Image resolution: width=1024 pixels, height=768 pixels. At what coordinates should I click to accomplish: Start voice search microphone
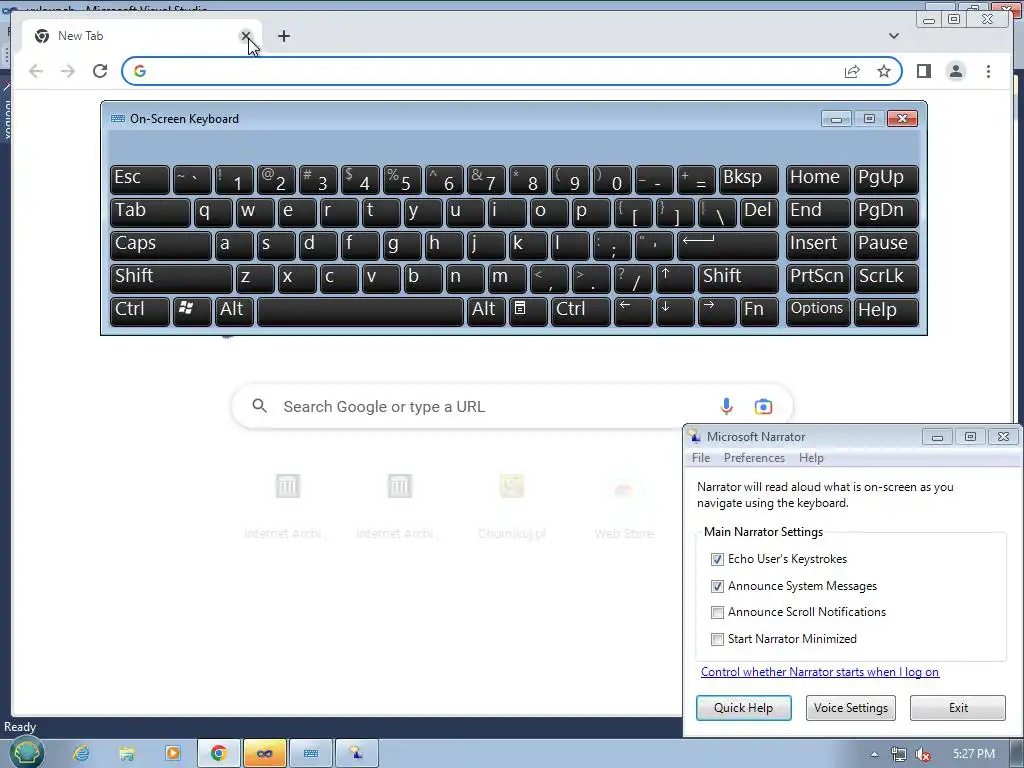[726, 406]
